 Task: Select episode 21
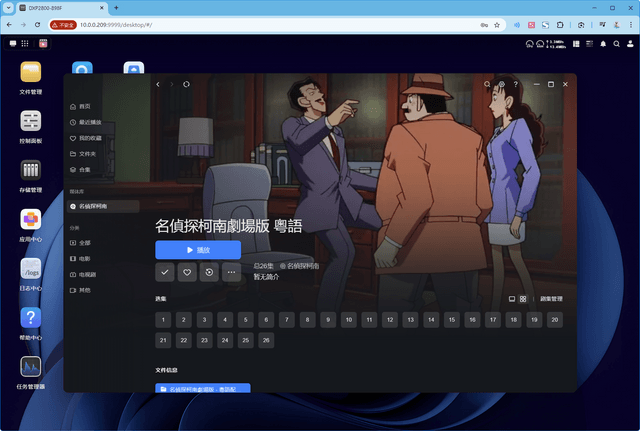tap(163, 340)
